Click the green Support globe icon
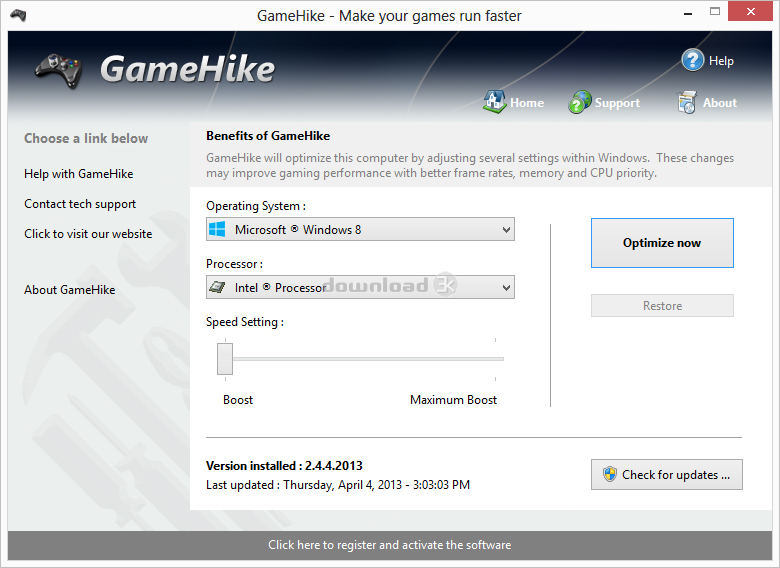The width and height of the screenshot is (780, 568). pyautogui.click(x=580, y=102)
